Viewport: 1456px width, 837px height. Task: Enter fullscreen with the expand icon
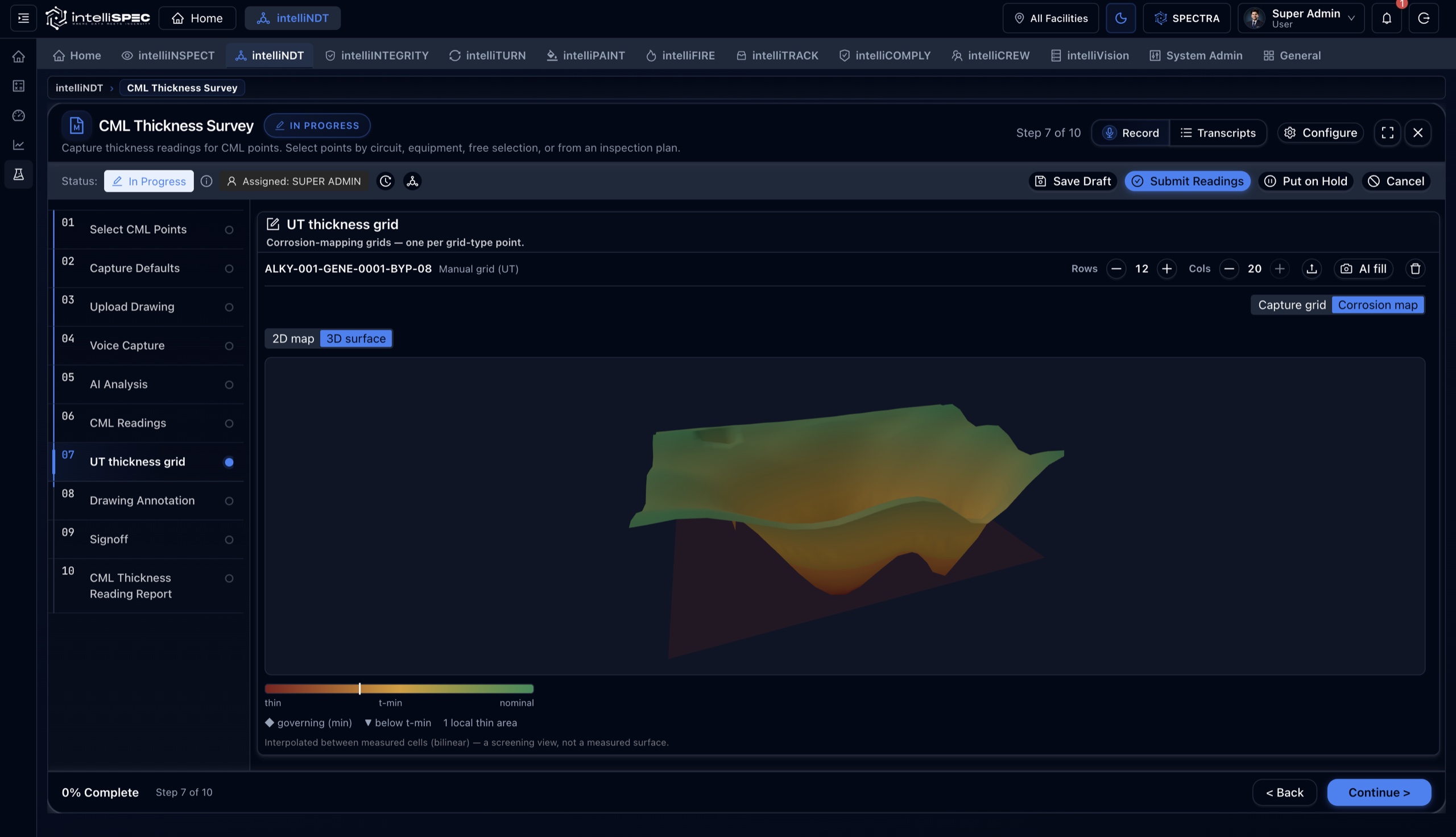click(1387, 133)
